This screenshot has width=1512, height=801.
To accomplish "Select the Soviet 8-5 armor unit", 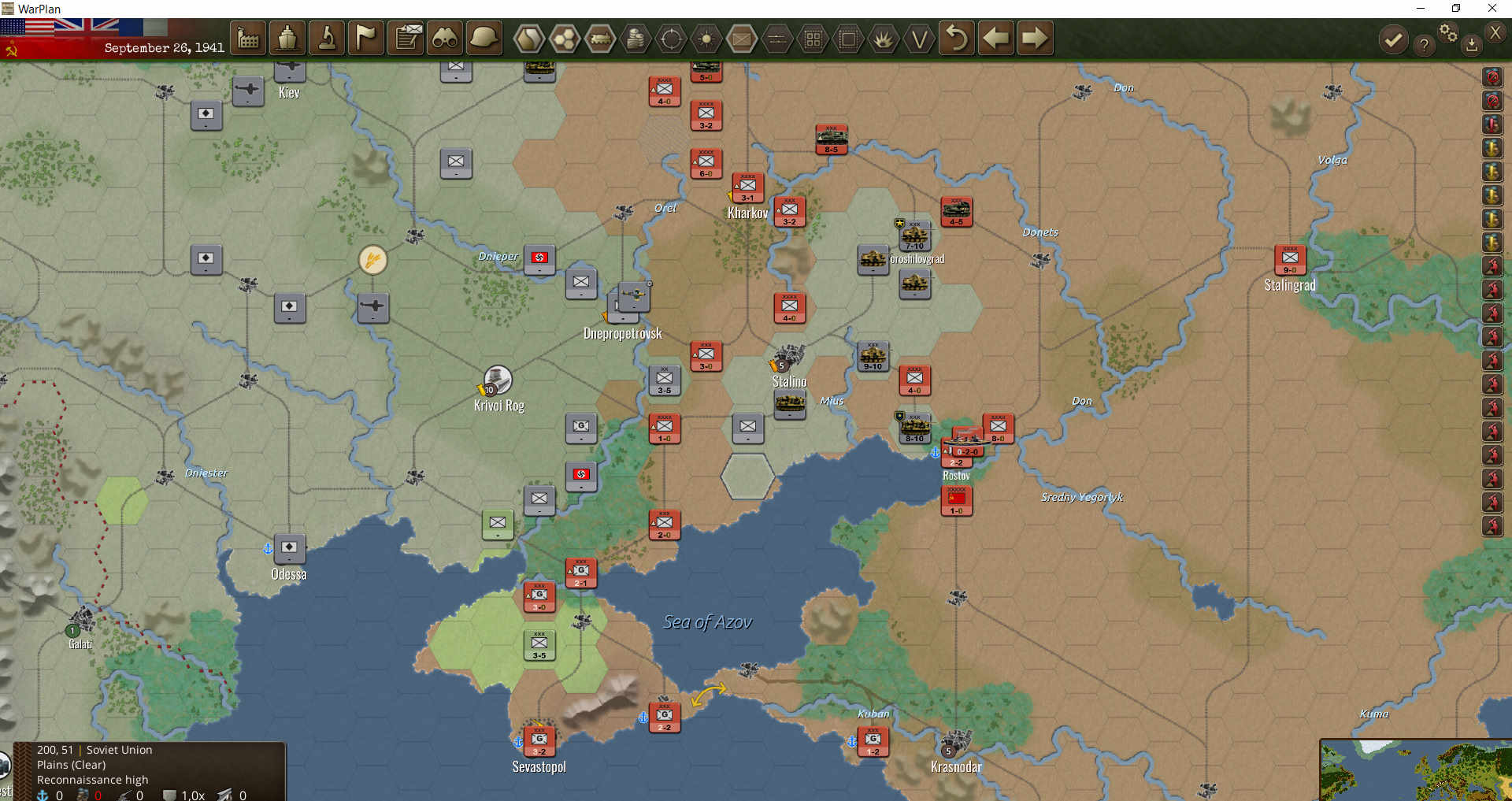I will tap(832, 139).
